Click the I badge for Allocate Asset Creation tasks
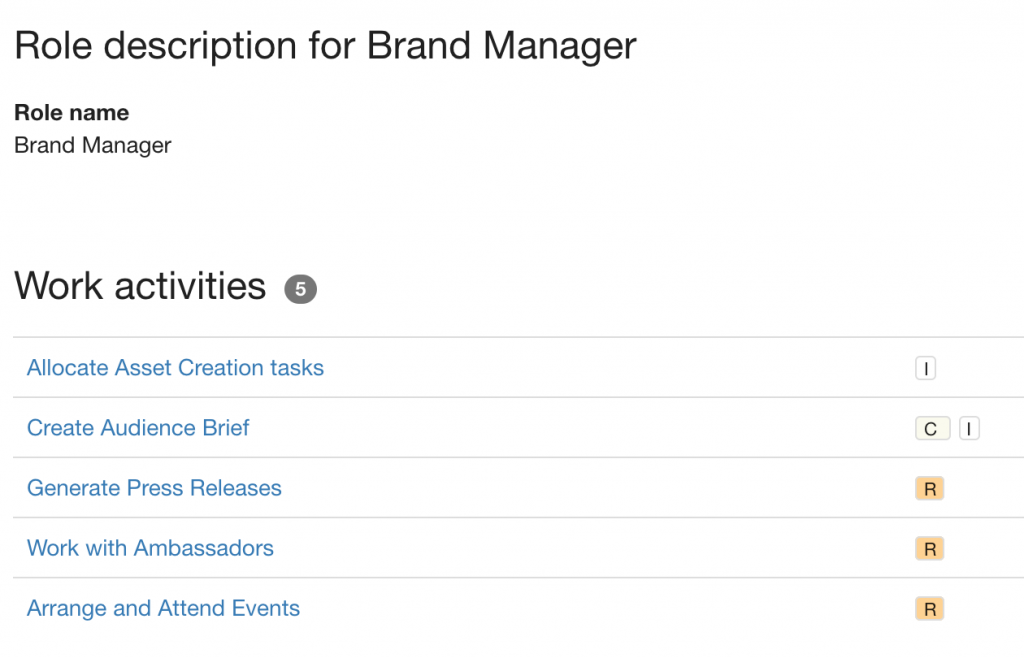Image resolution: width=1024 pixels, height=658 pixels. click(x=925, y=368)
